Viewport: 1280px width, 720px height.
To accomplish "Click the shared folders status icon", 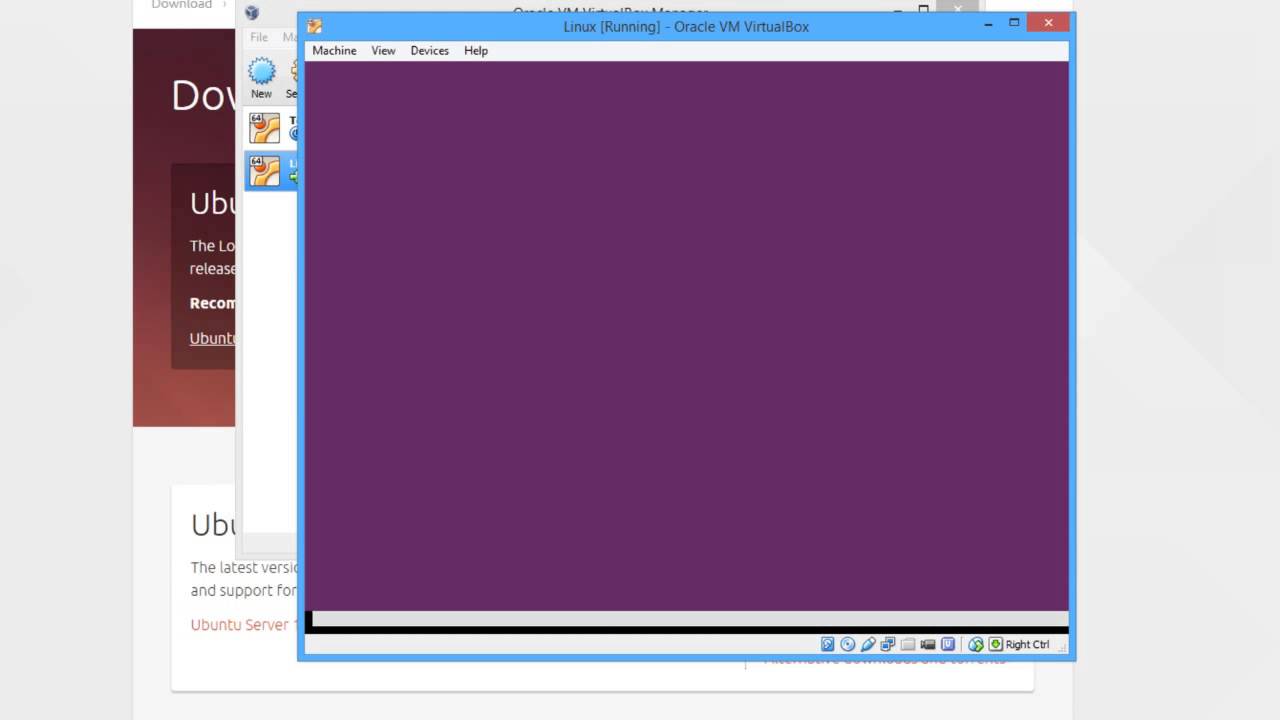I will coord(908,644).
